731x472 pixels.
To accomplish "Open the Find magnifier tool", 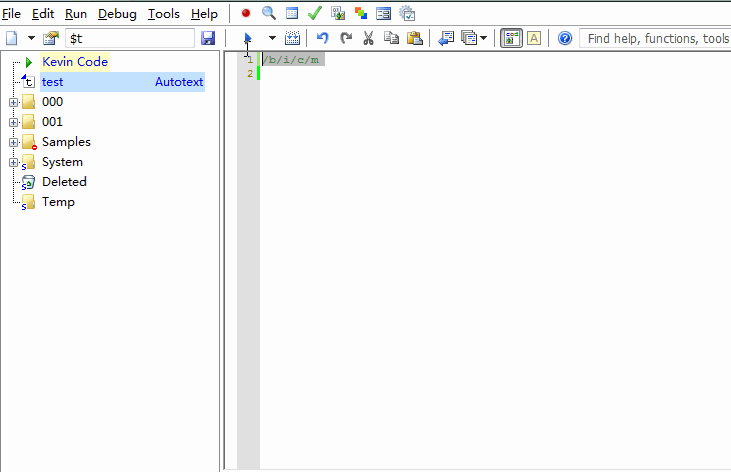I will (269, 14).
